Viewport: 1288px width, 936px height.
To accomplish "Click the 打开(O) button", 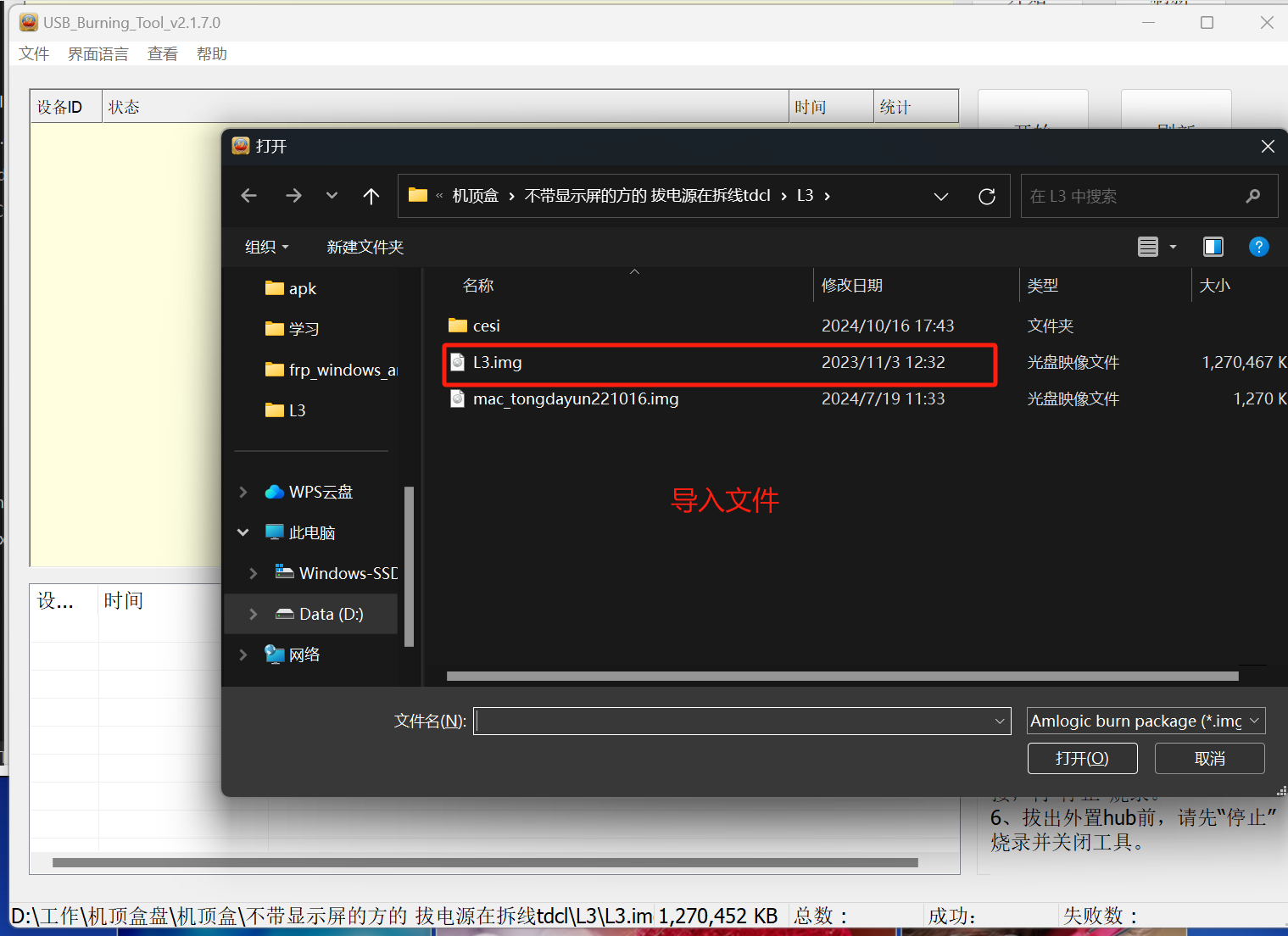I will [1082, 759].
